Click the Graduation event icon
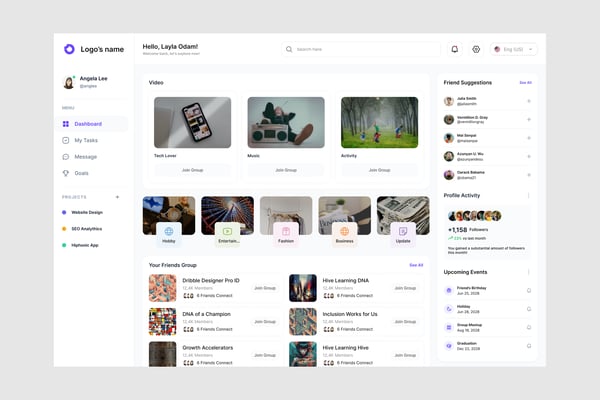Viewport: 600px width, 400px height. pyautogui.click(x=449, y=346)
